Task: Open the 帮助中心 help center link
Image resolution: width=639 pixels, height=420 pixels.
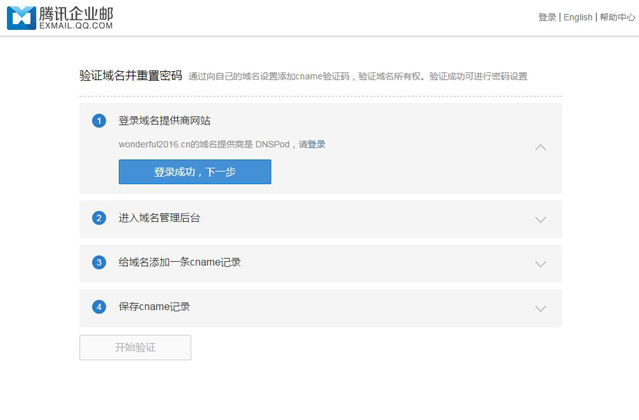Action: point(617,17)
